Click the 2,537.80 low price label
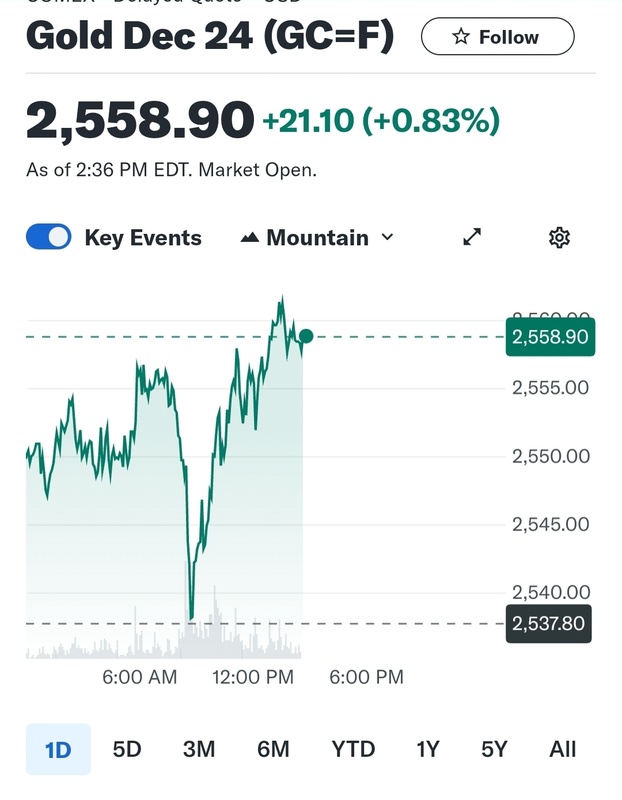This screenshot has height=800, width=622. click(x=549, y=624)
